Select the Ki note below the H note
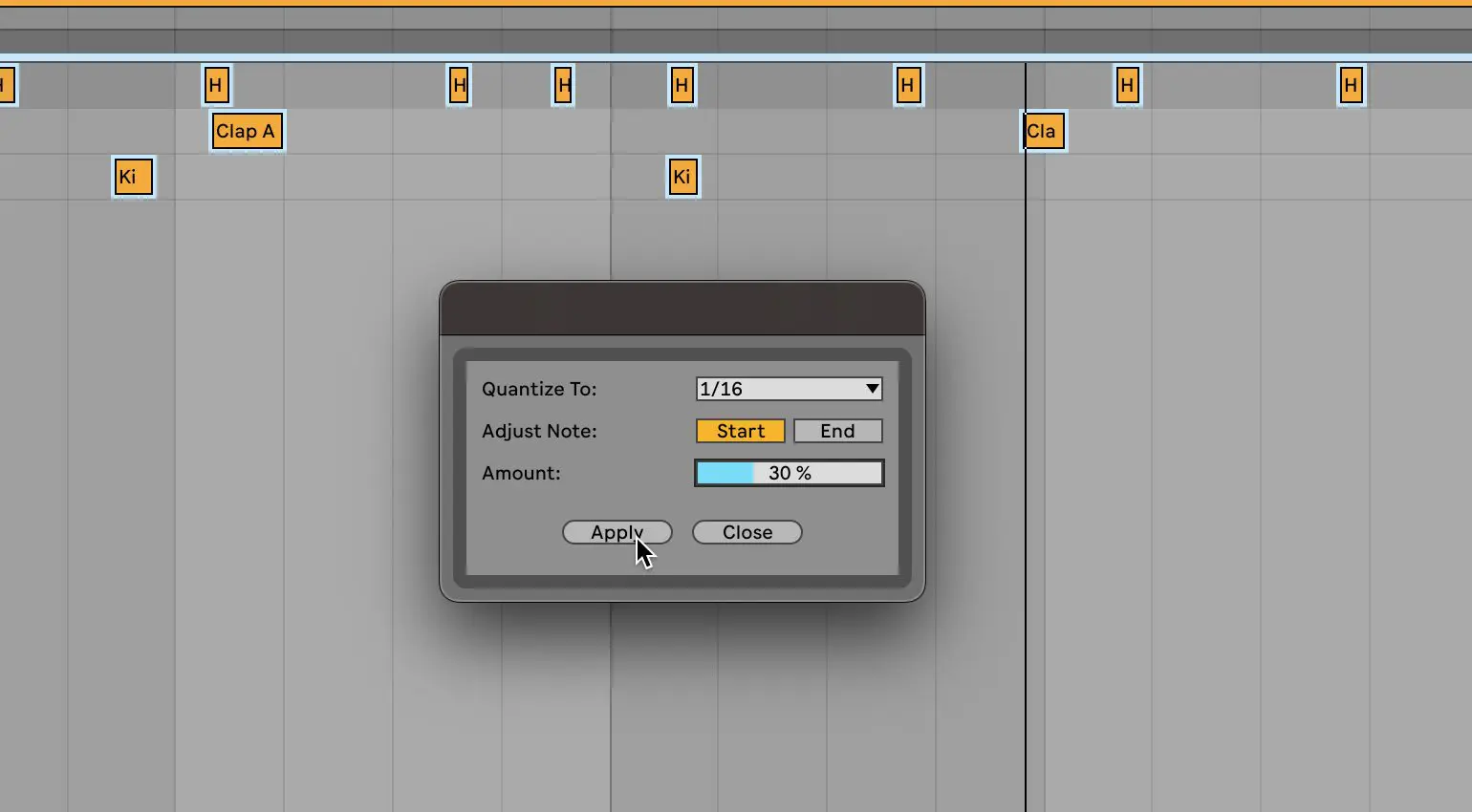1472x812 pixels. [x=682, y=177]
